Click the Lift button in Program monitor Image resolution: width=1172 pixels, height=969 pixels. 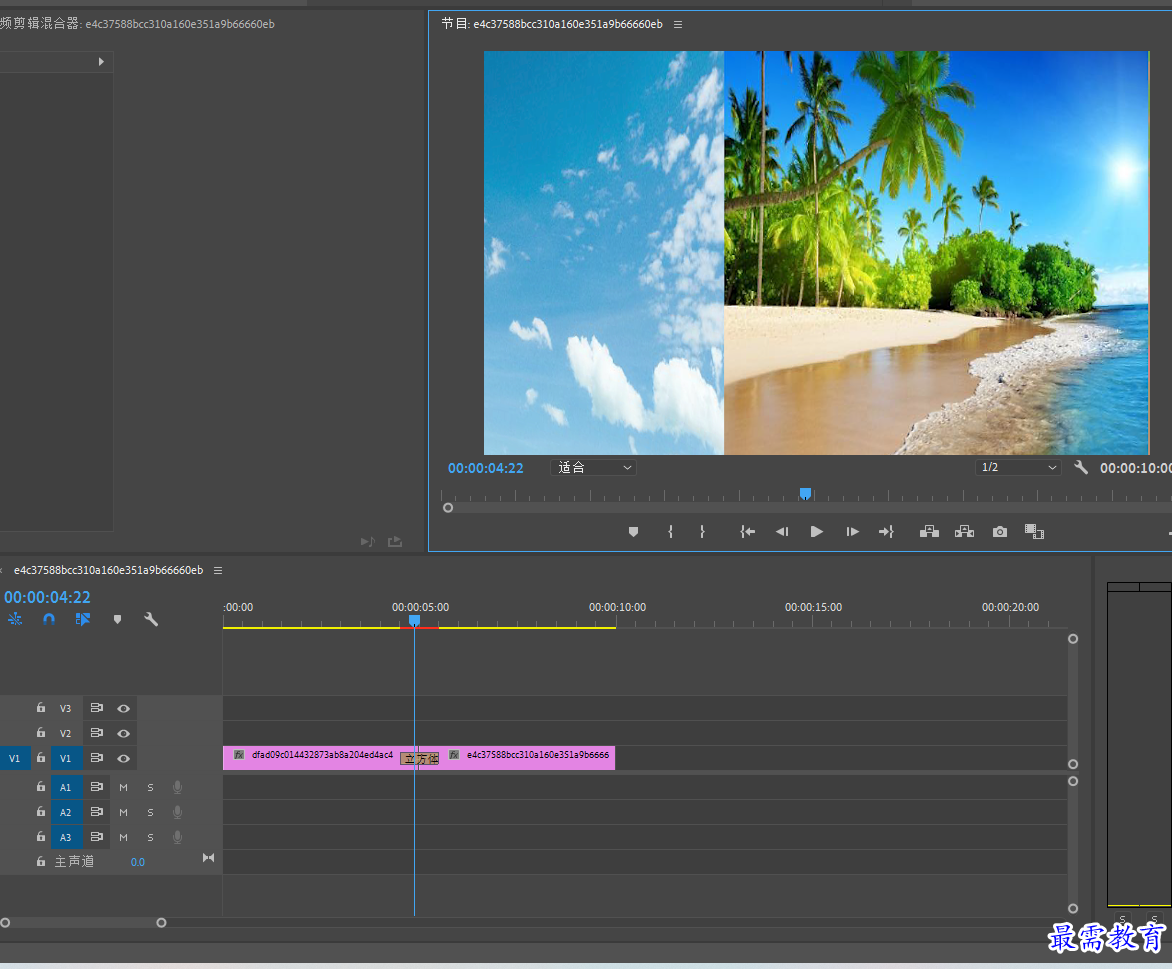point(929,532)
